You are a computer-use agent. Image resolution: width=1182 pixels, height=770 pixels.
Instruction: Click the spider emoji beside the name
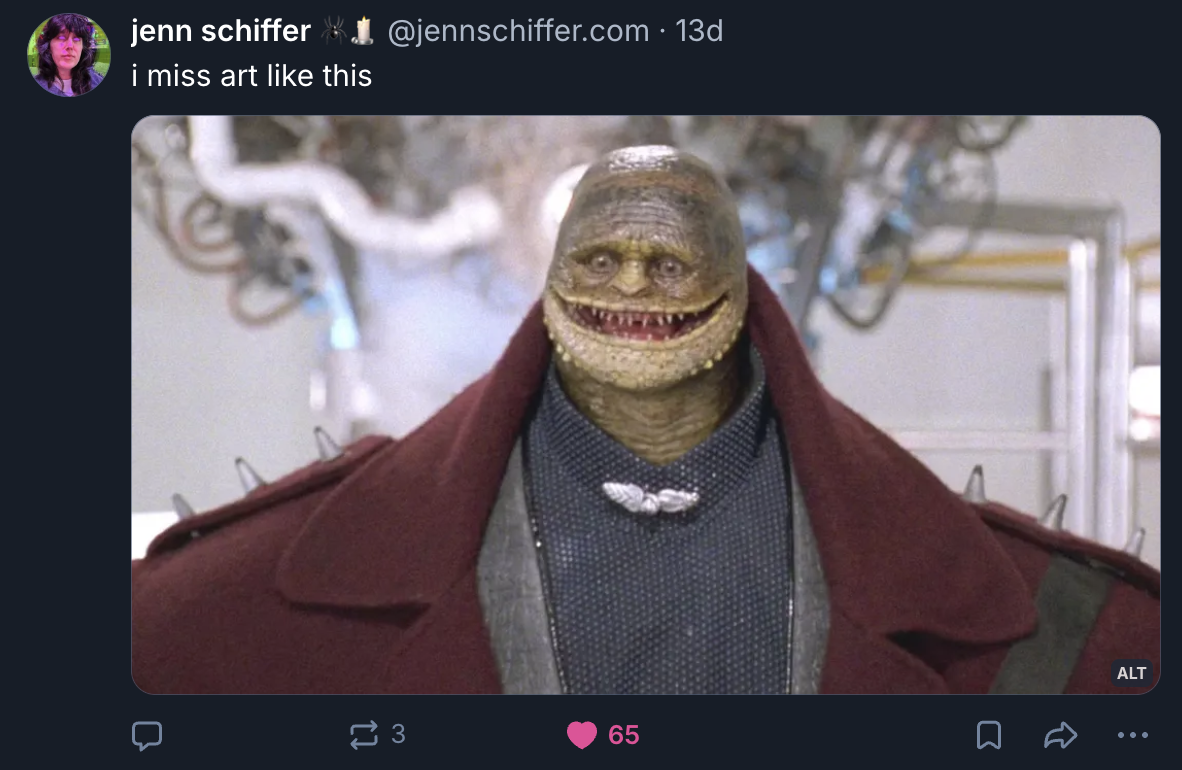click(334, 31)
